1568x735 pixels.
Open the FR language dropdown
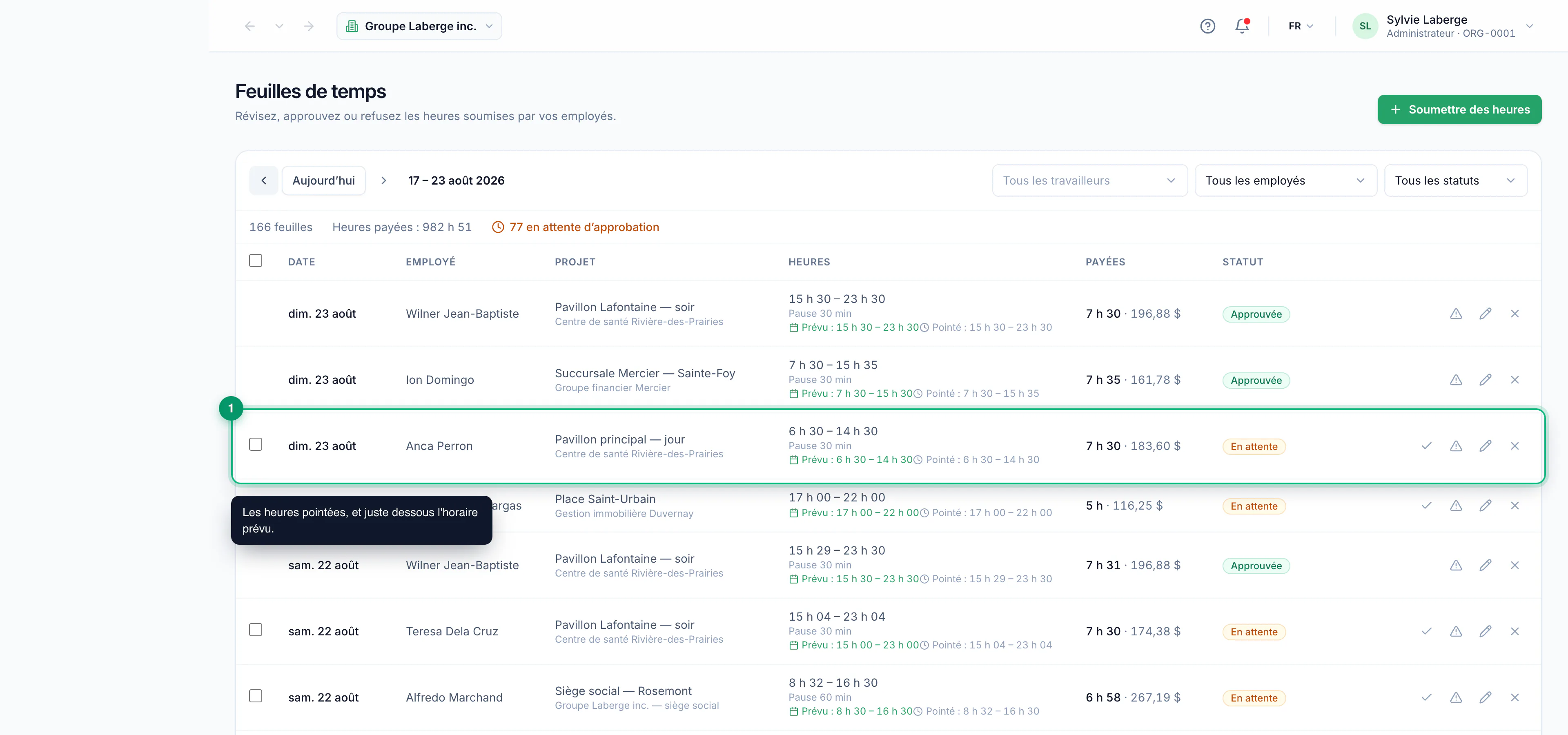click(x=1301, y=26)
